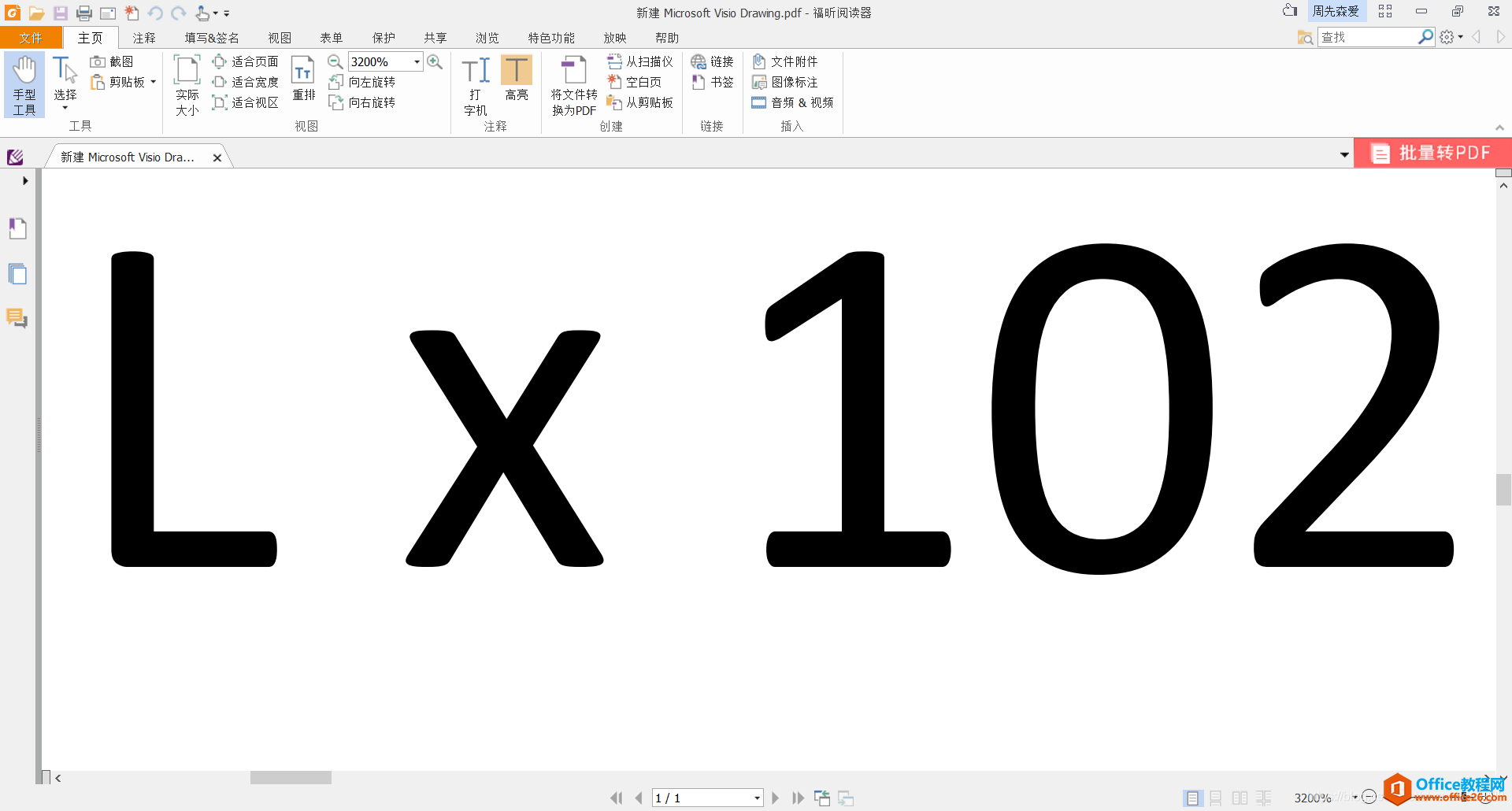
Task: Click the Snapshot (截图) tool
Action: (112, 61)
